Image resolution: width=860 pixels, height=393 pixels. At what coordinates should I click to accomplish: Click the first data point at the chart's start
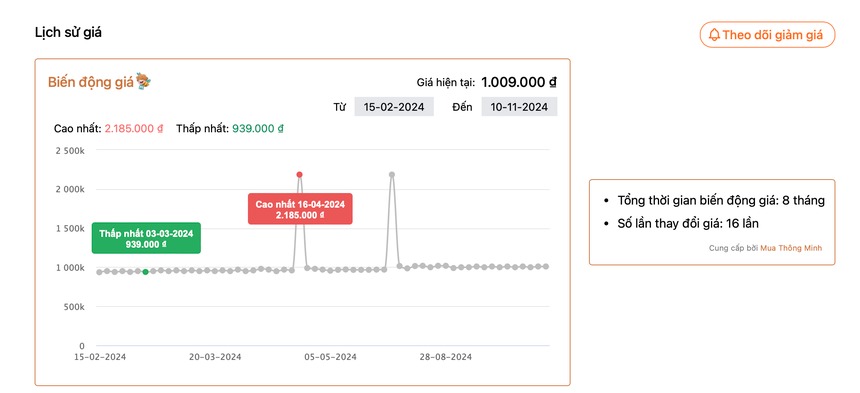[x=99, y=272]
